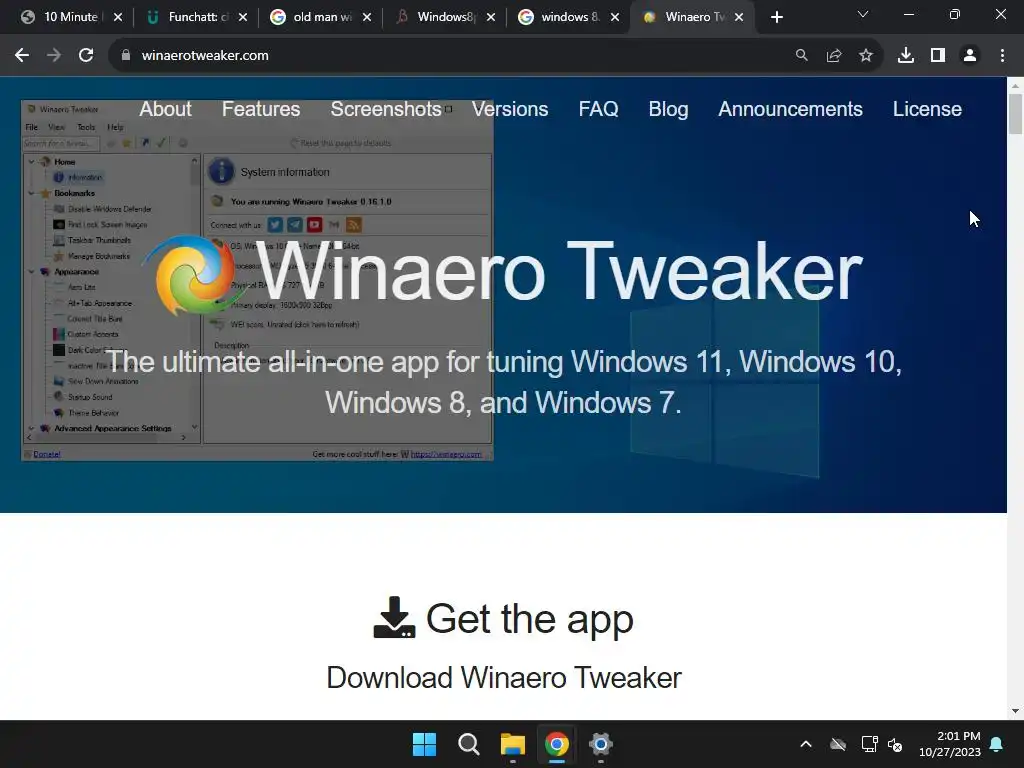Screen dimensions: 1024x768
Task: Go back to the previous page
Action: (x=22, y=56)
